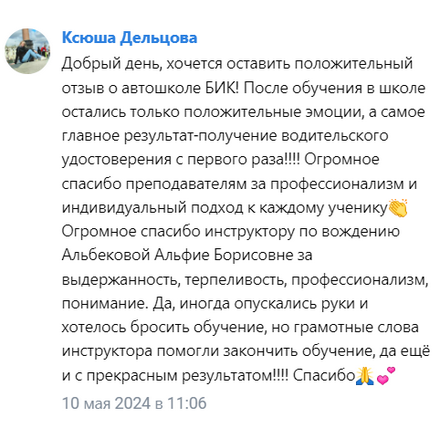Viewport: 440px width, 440px height.
Task: Click the author name Ксюша Дельцова
Action: coord(129,37)
